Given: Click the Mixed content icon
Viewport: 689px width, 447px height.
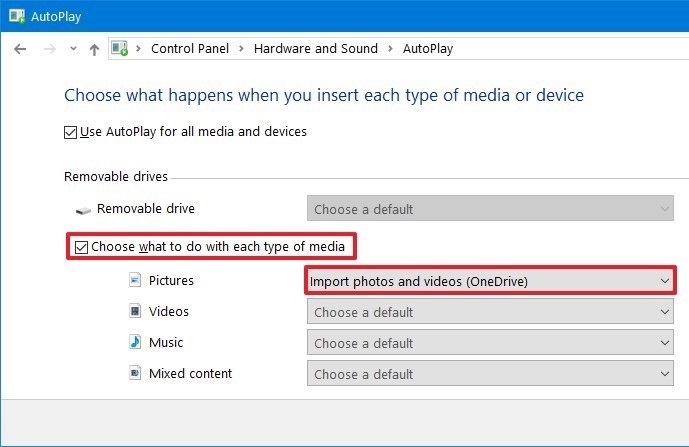Looking at the screenshot, I should [135, 374].
